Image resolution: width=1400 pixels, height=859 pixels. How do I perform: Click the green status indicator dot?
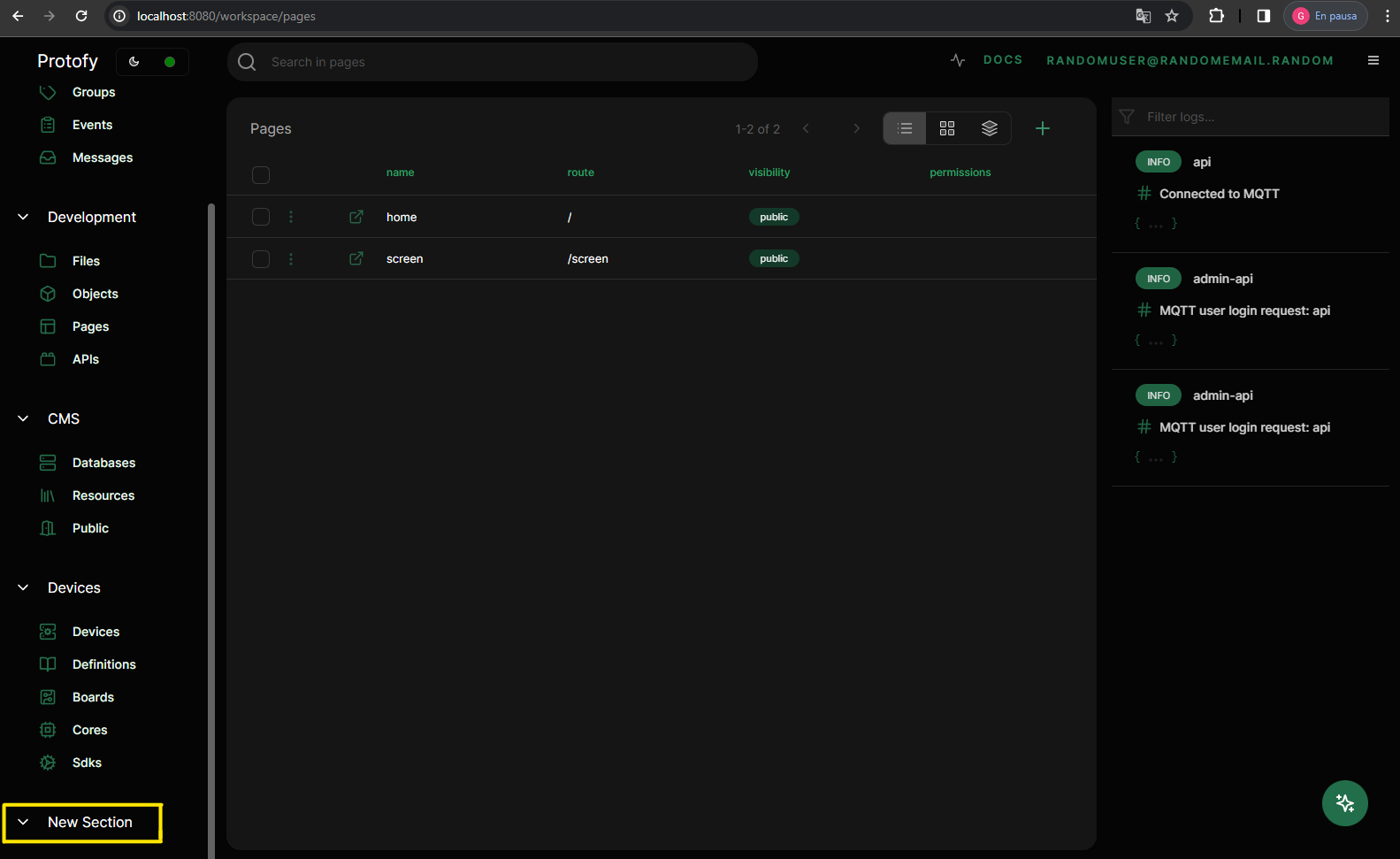coord(170,62)
